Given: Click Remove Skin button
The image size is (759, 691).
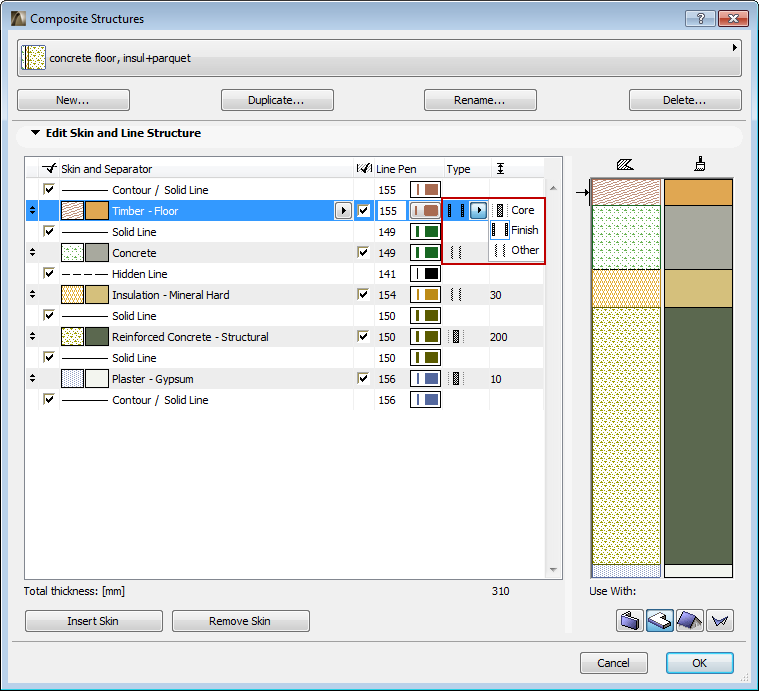Looking at the screenshot, I should 241,621.
